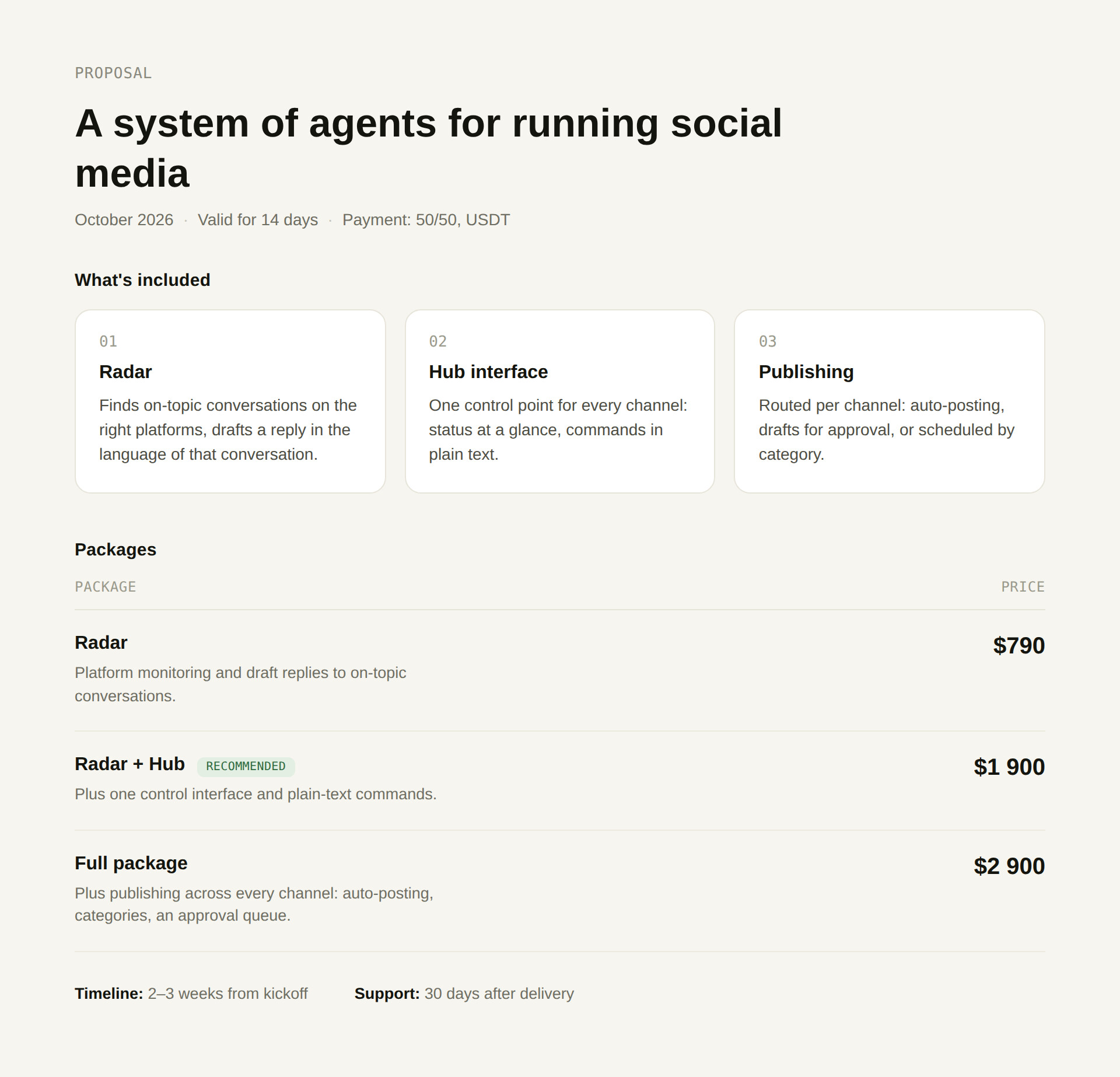
Task: Click the PROPOSAL label at the top
Action: (113, 73)
